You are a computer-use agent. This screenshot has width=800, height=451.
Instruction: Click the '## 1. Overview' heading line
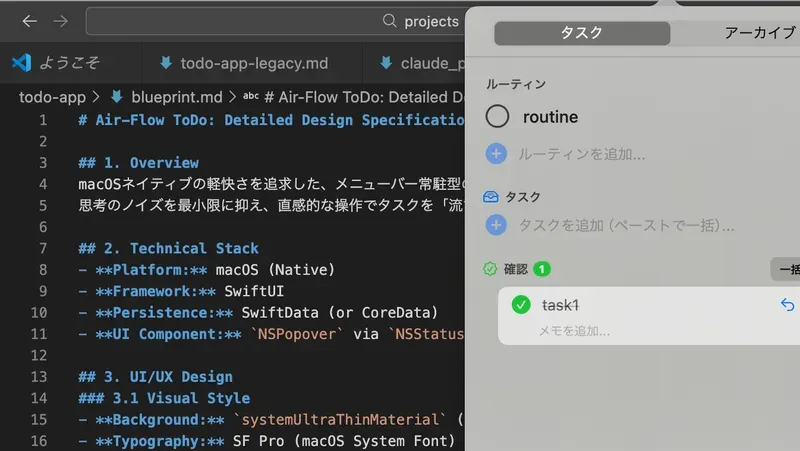click(x=139, y=163)
